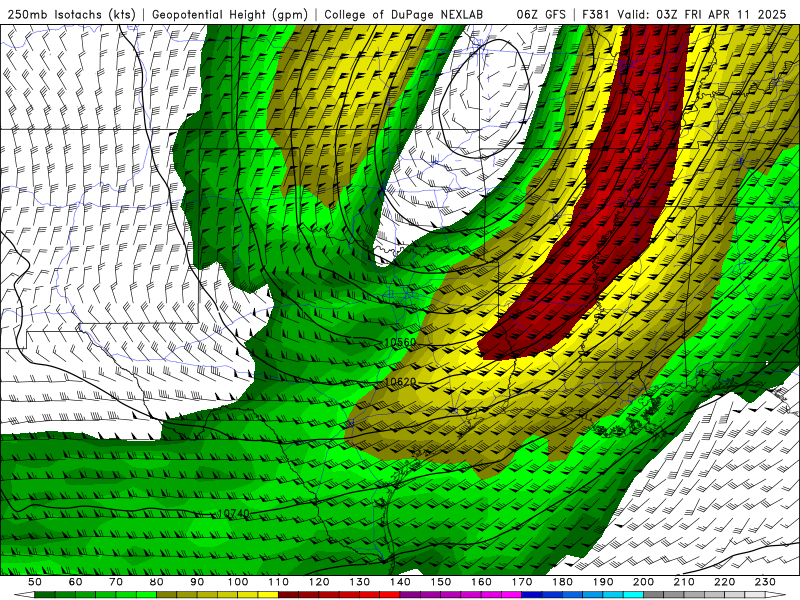Screen dimensions: 800x600
Task: Click the 70 value on the color scale
Action: pyautogui.click(x=116, y=582)
